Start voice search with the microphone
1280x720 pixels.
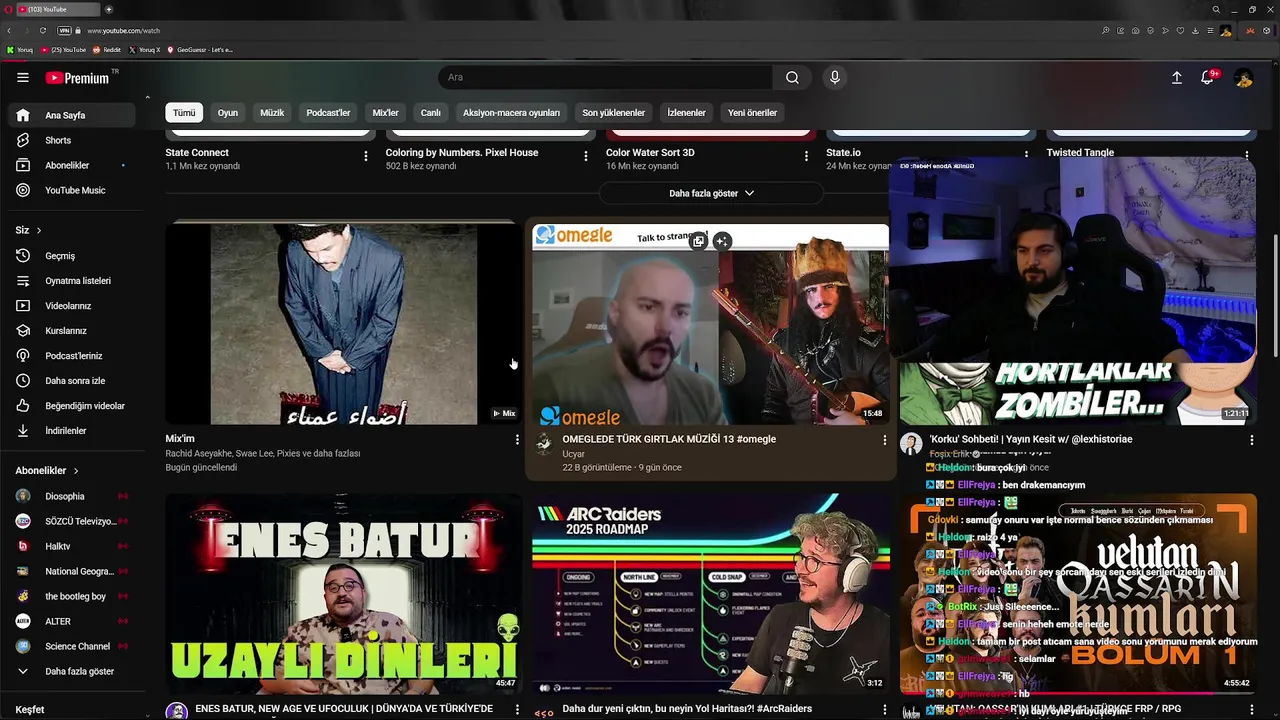click(835, 77)
